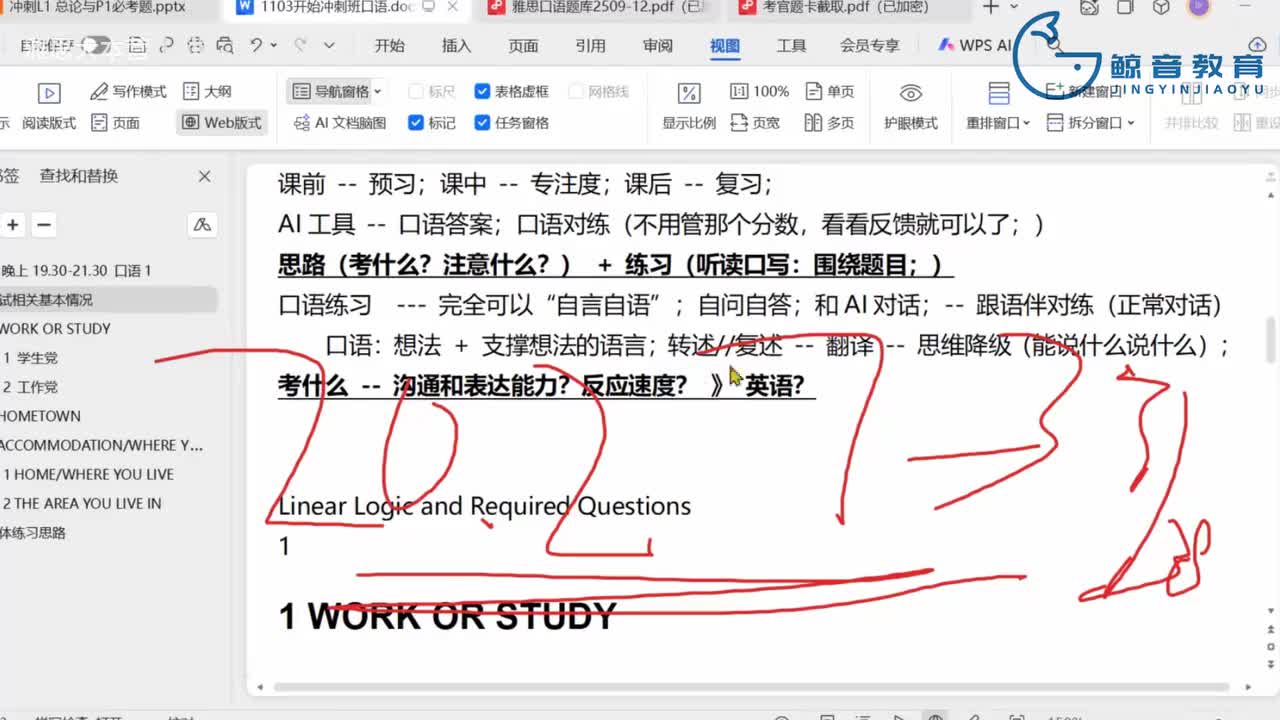Switch to the 考官题卡截取 PDF tab
This screenshot has width=1280, height=720.
[x=845, y=8]
